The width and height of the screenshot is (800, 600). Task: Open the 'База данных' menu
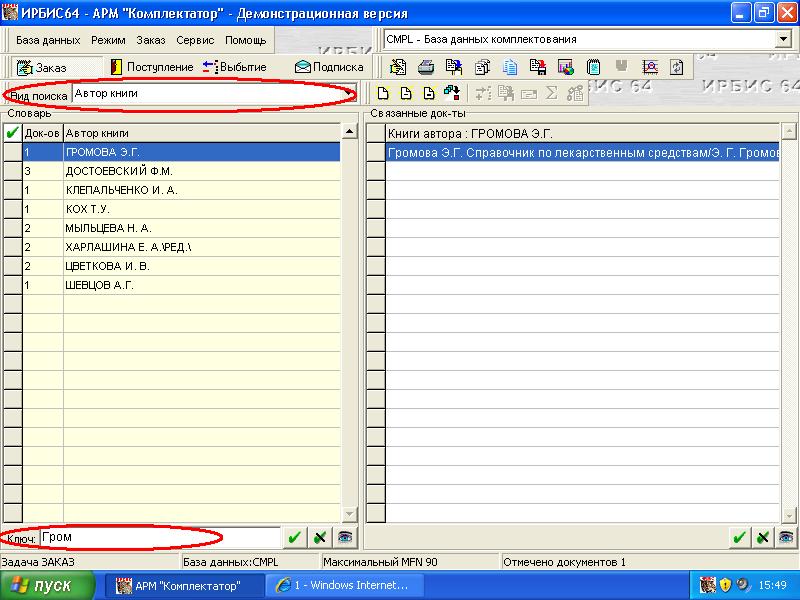(47, 40)
